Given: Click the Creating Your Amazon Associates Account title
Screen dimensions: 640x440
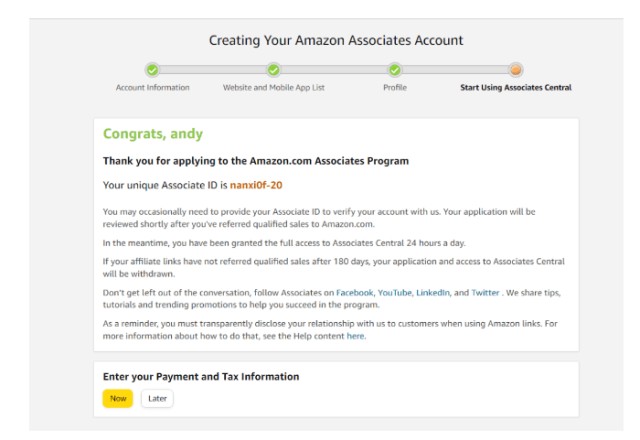Looking at the screenshot, I should [x=336, y=41].
